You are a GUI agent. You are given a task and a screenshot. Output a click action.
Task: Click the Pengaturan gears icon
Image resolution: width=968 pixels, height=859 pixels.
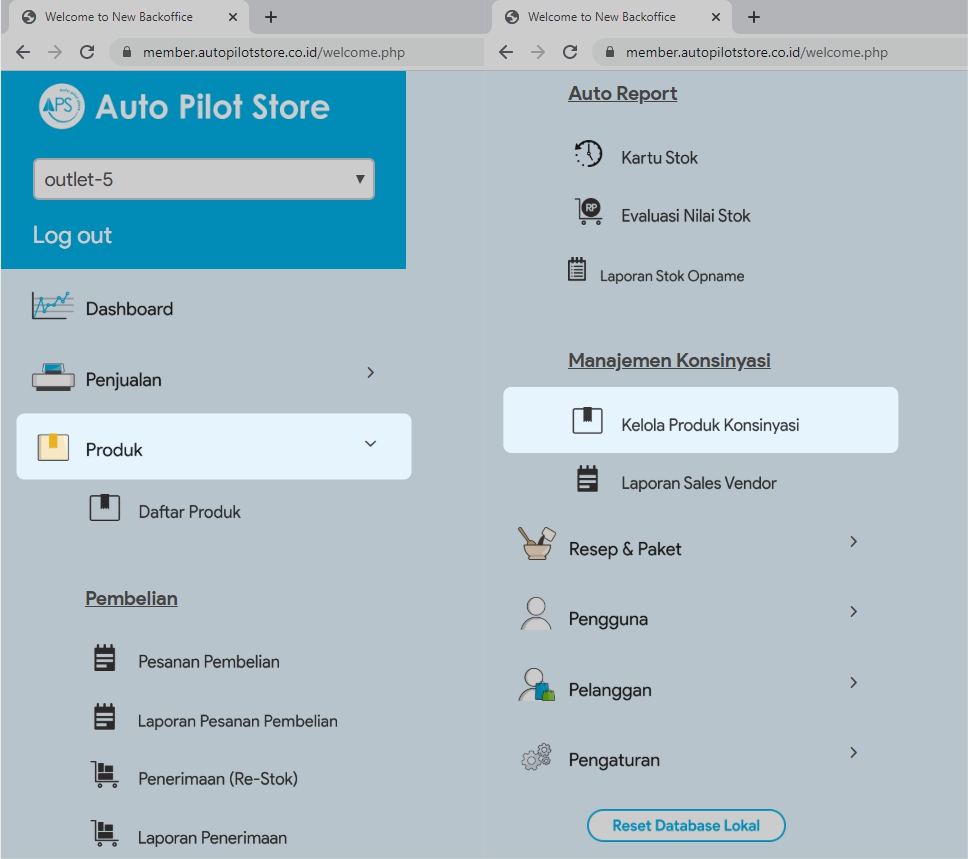[x=536, y=758]
